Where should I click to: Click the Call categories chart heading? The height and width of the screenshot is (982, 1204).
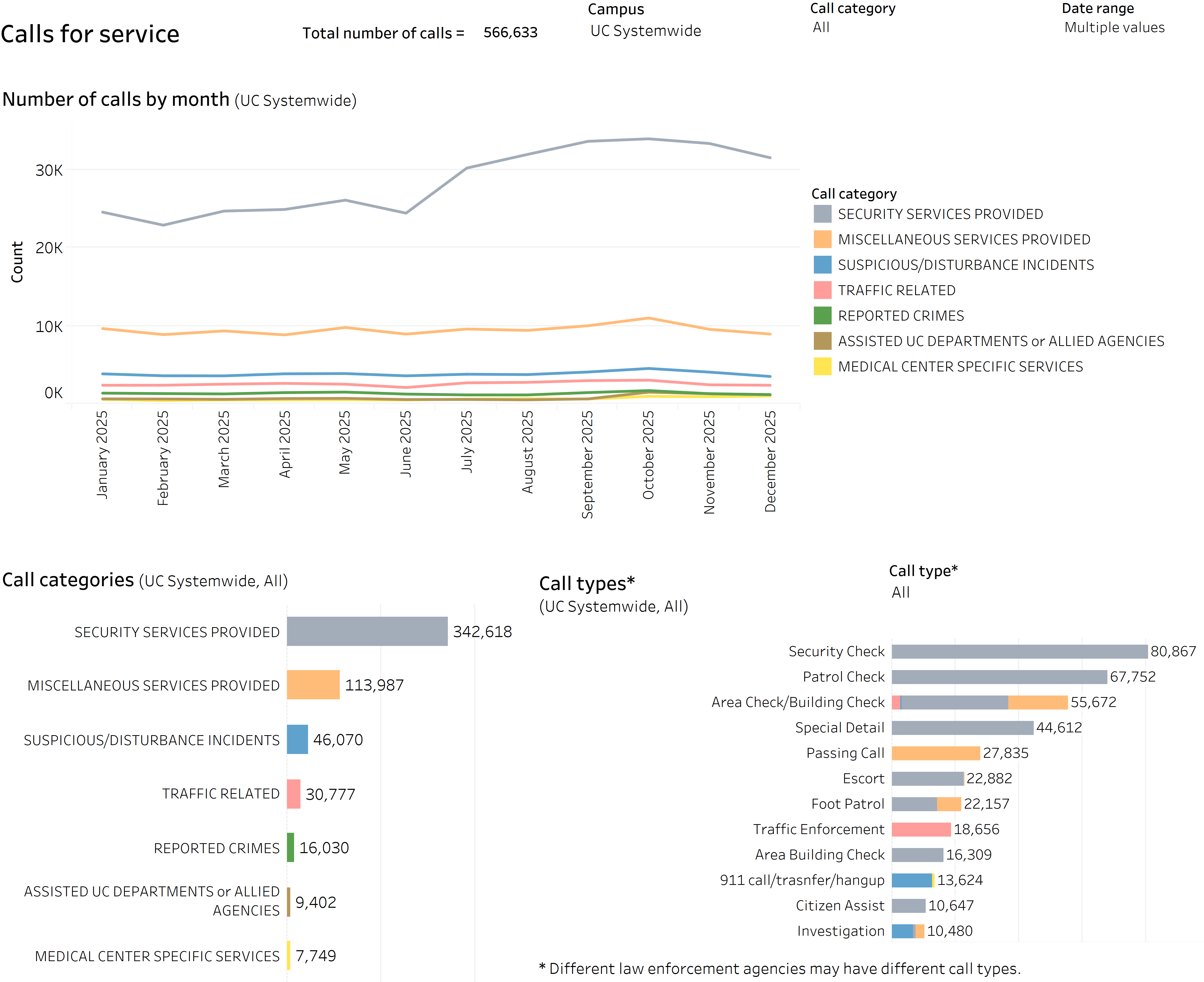pyautogui.click(x=145, y=580)
